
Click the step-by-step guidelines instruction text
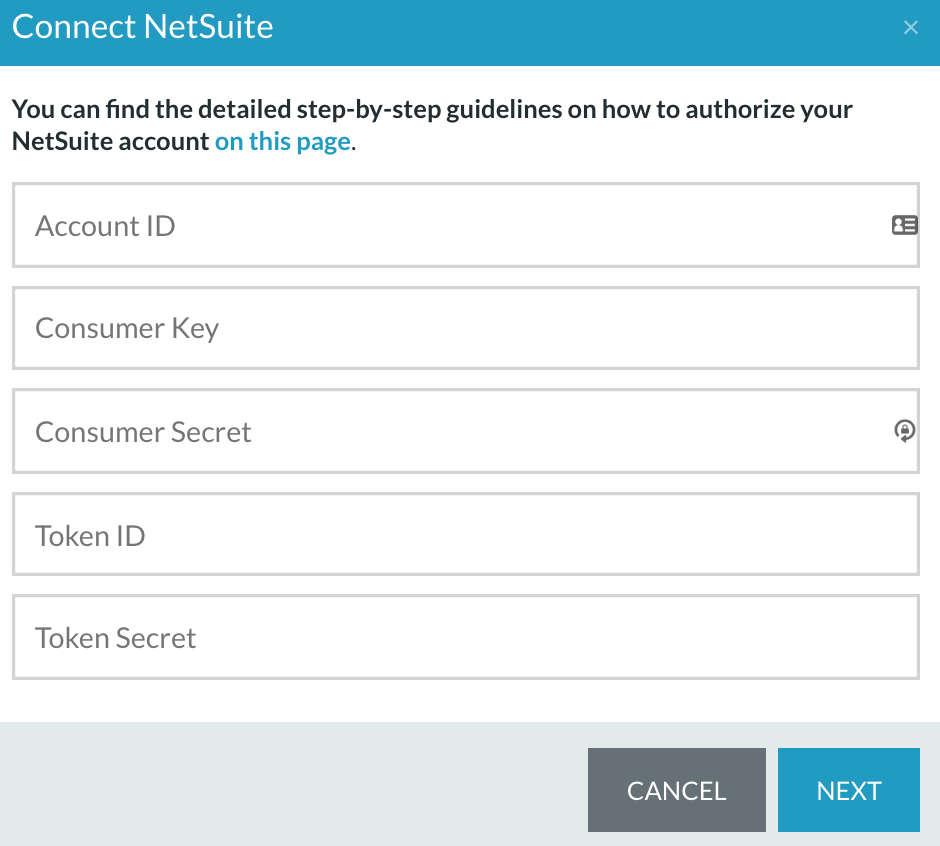[432, 125]
